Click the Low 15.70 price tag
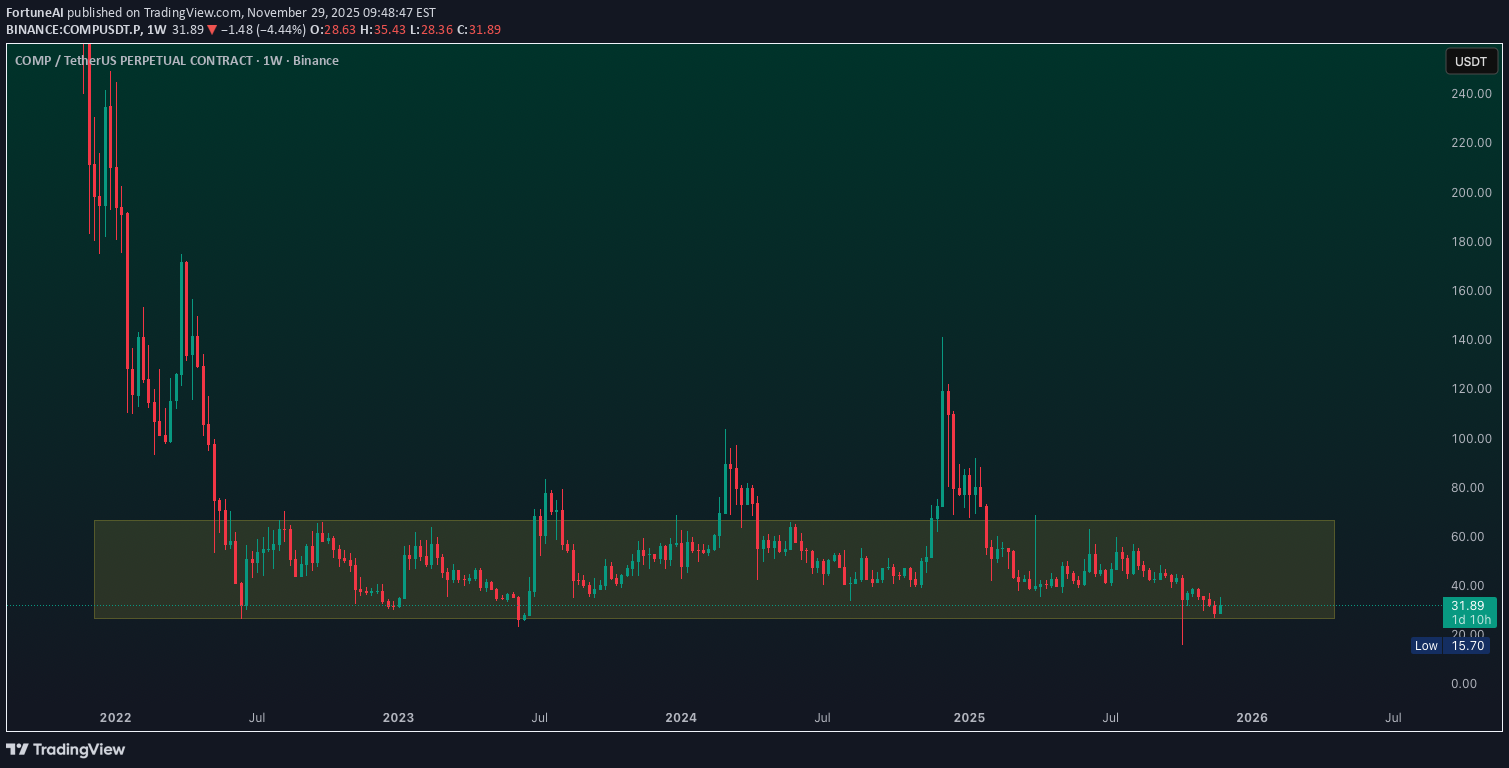1509x768 pixels. click(x=1449, y=646)
